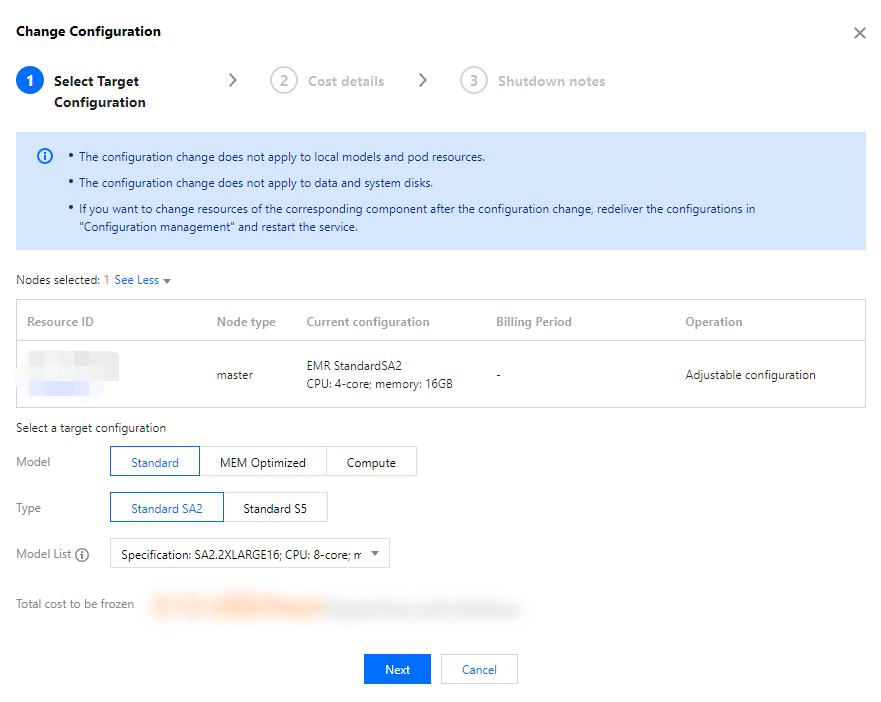Select the Standard model option

(155, 462)
